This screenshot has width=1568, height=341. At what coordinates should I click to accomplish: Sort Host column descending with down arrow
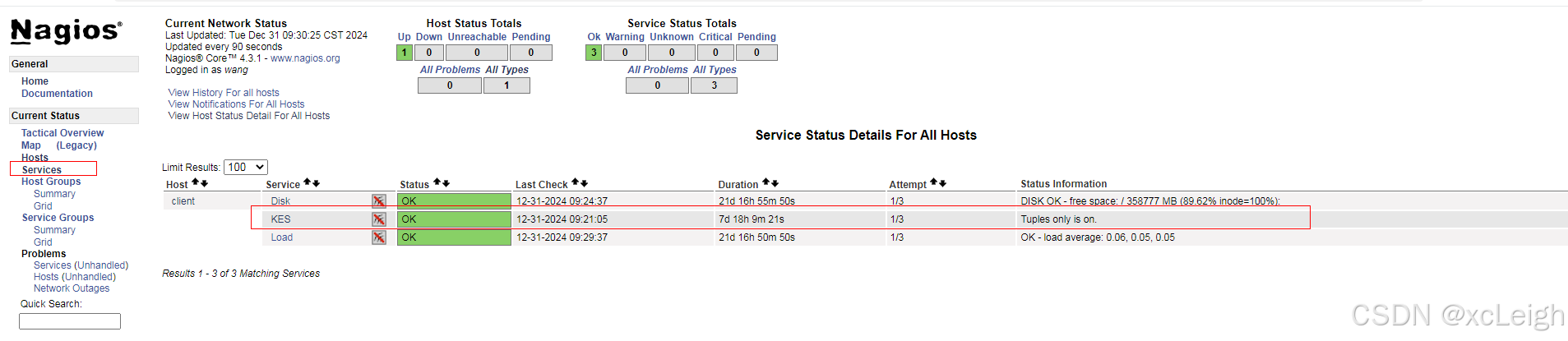(x=204, y=183)
